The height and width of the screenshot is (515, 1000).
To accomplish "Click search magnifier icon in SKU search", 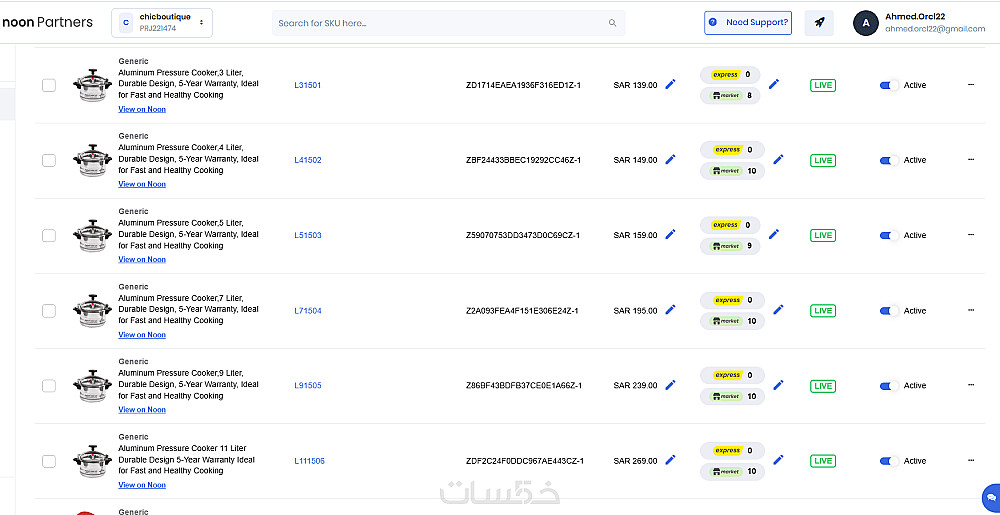I will point(612,23).
